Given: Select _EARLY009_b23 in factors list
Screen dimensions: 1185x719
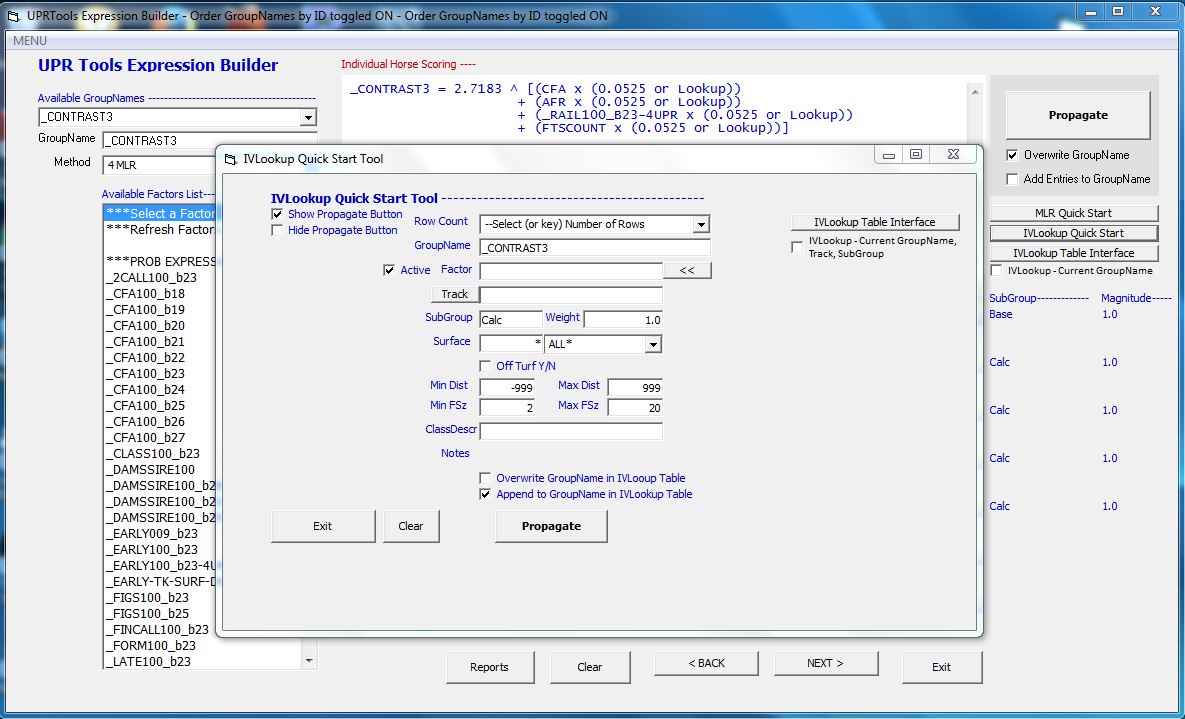Looking at the screenshot, I should click(x=160, y=534).
